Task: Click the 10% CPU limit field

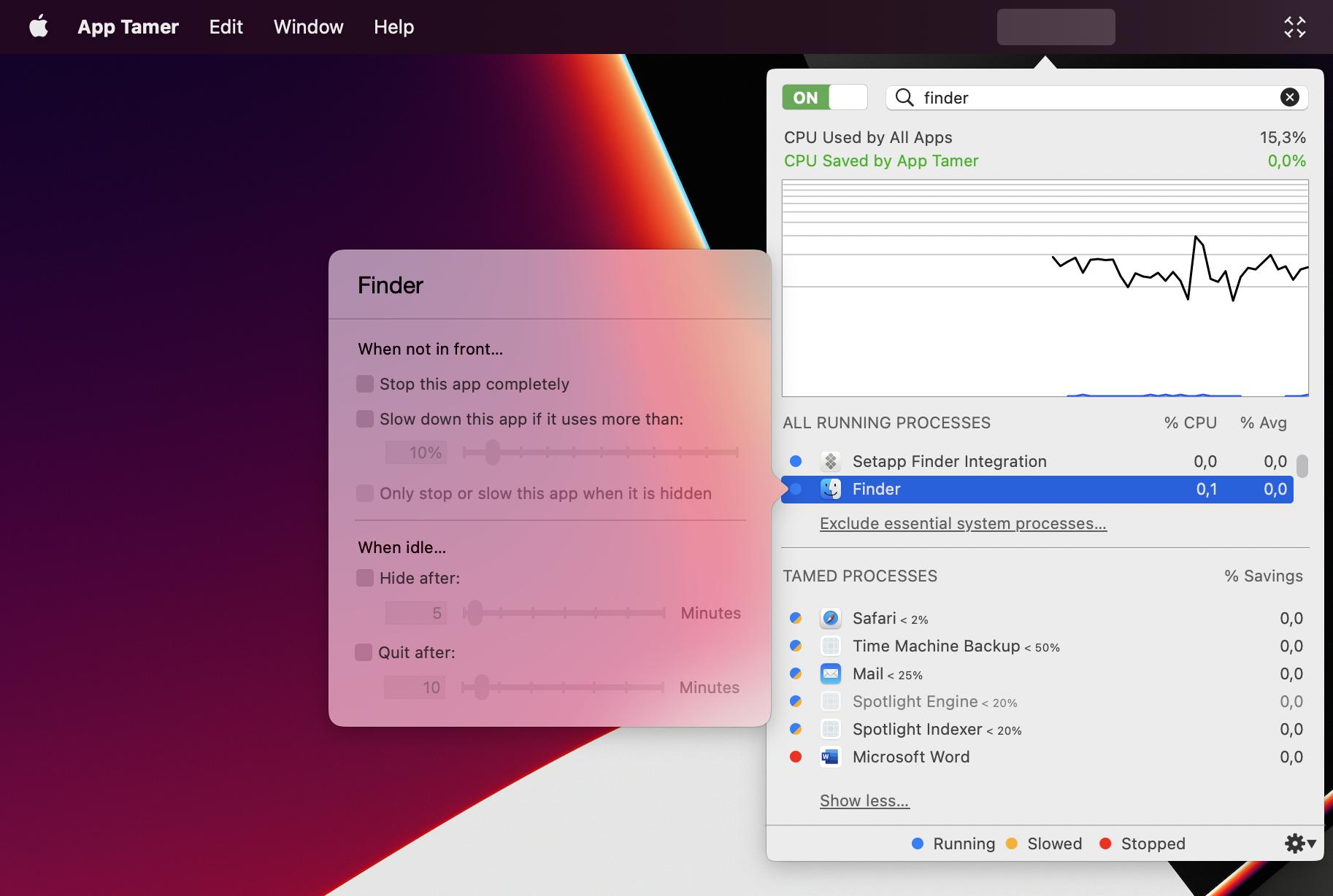Action: click(x=415, y=452)
